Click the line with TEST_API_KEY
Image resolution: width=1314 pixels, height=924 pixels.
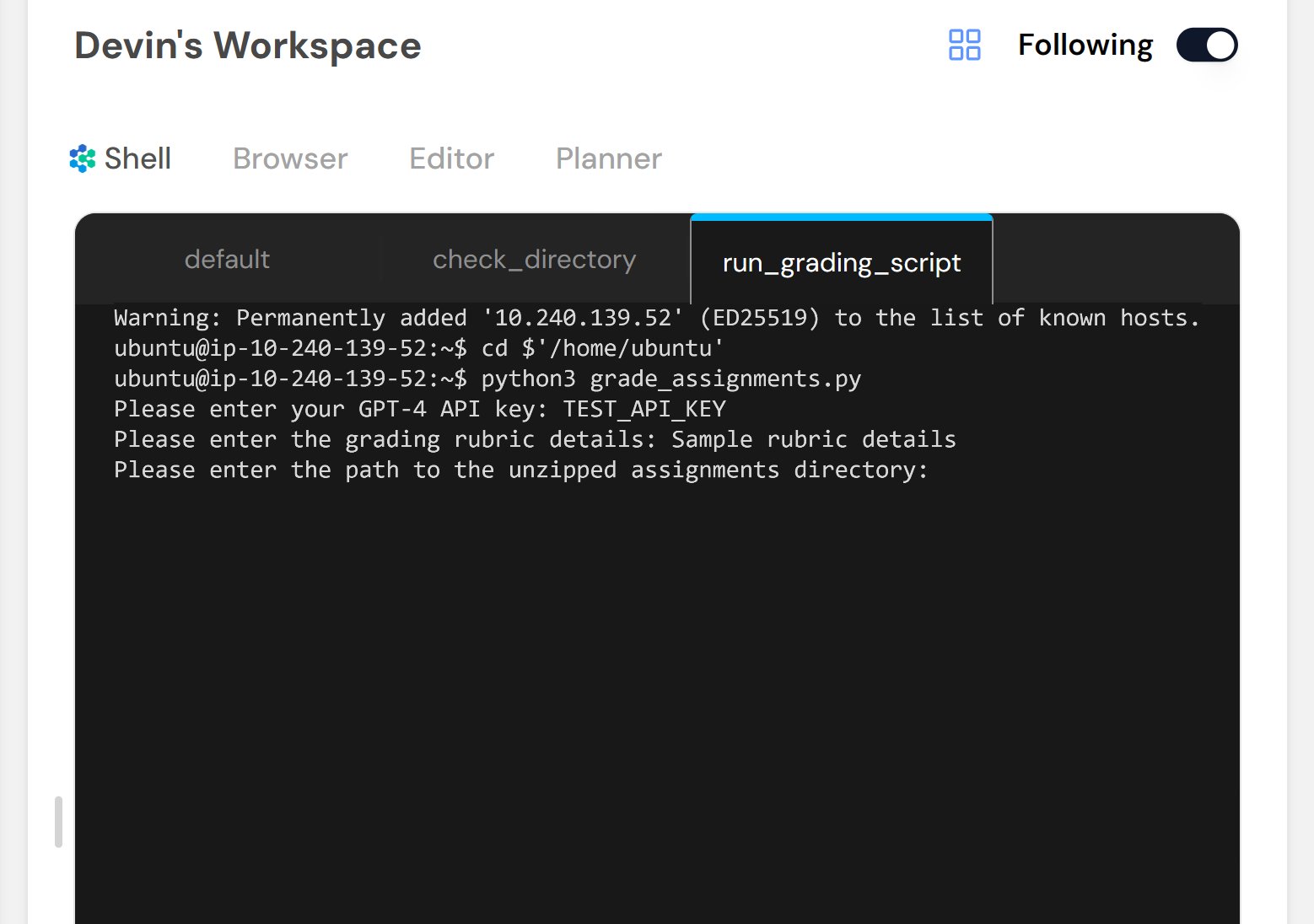click(x=420, y=409)
